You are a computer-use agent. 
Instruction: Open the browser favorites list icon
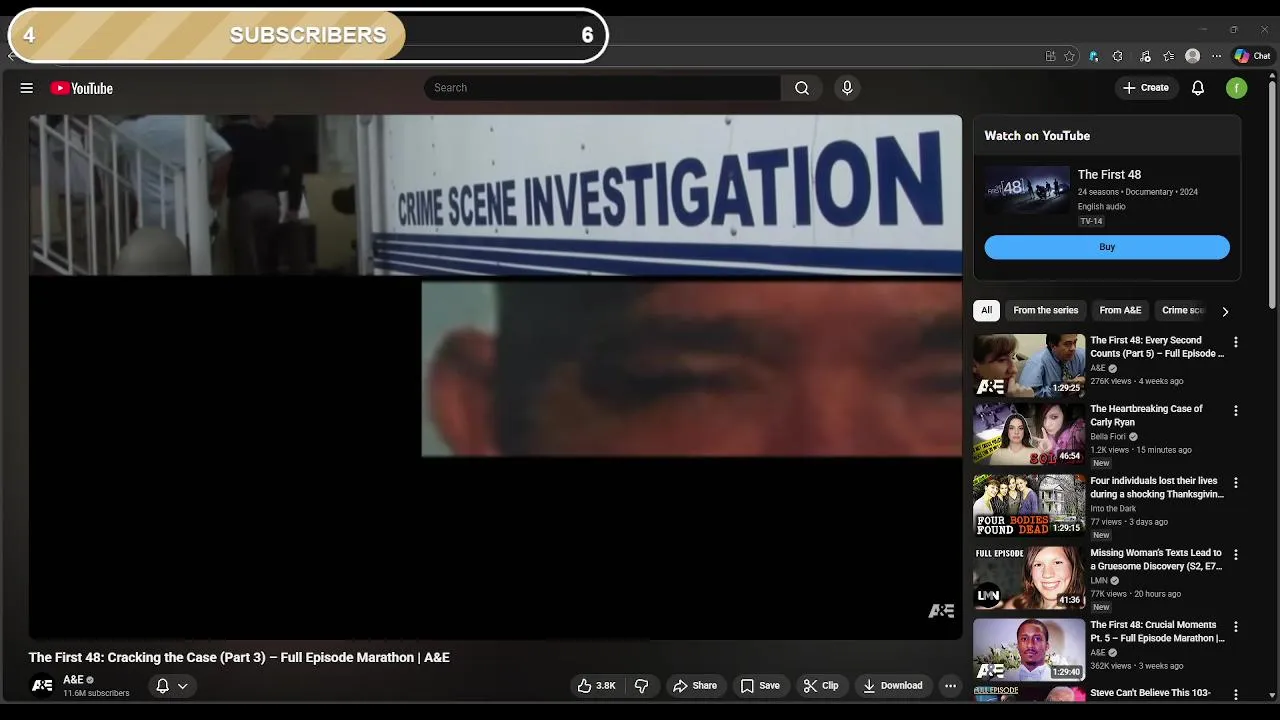coord(1168,56)
